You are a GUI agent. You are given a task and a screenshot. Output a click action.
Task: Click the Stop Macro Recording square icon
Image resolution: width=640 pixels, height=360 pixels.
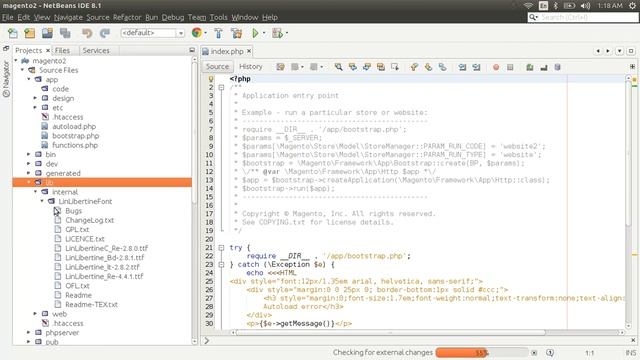click(x=510, y=67)
